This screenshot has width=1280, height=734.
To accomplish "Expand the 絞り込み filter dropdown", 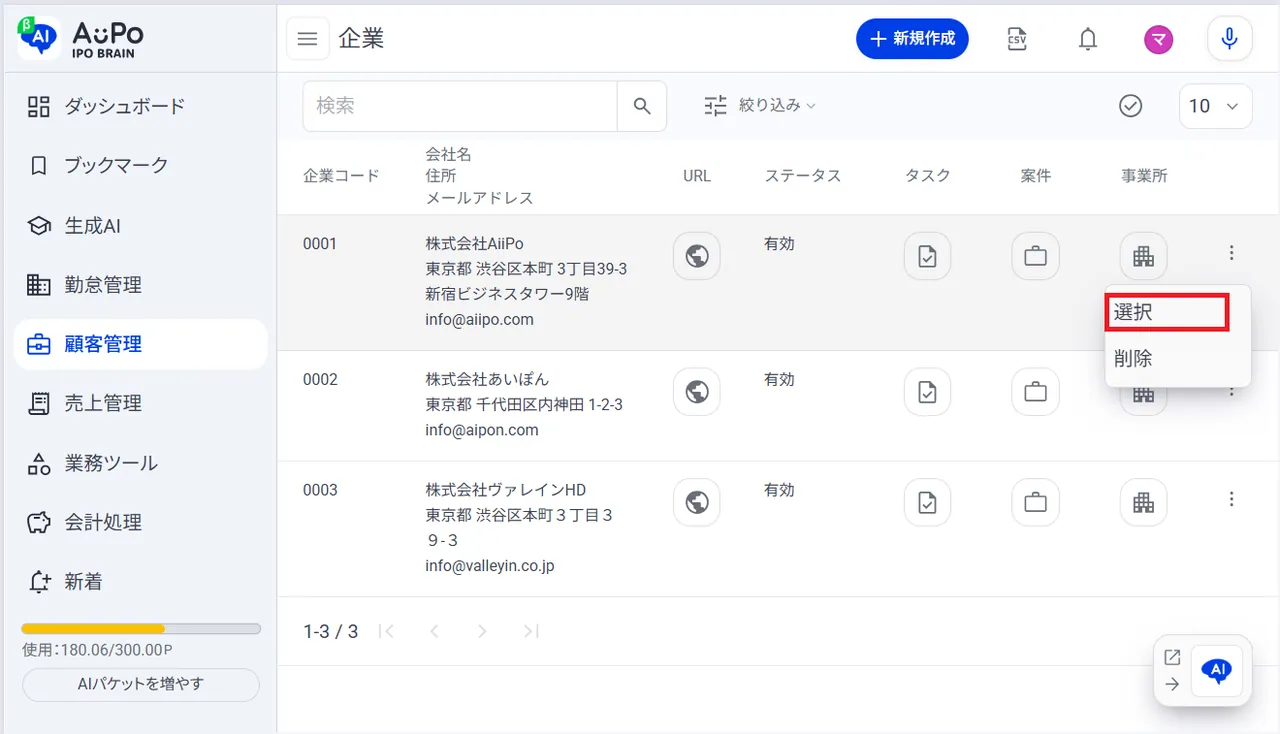I will pos(760,105).
